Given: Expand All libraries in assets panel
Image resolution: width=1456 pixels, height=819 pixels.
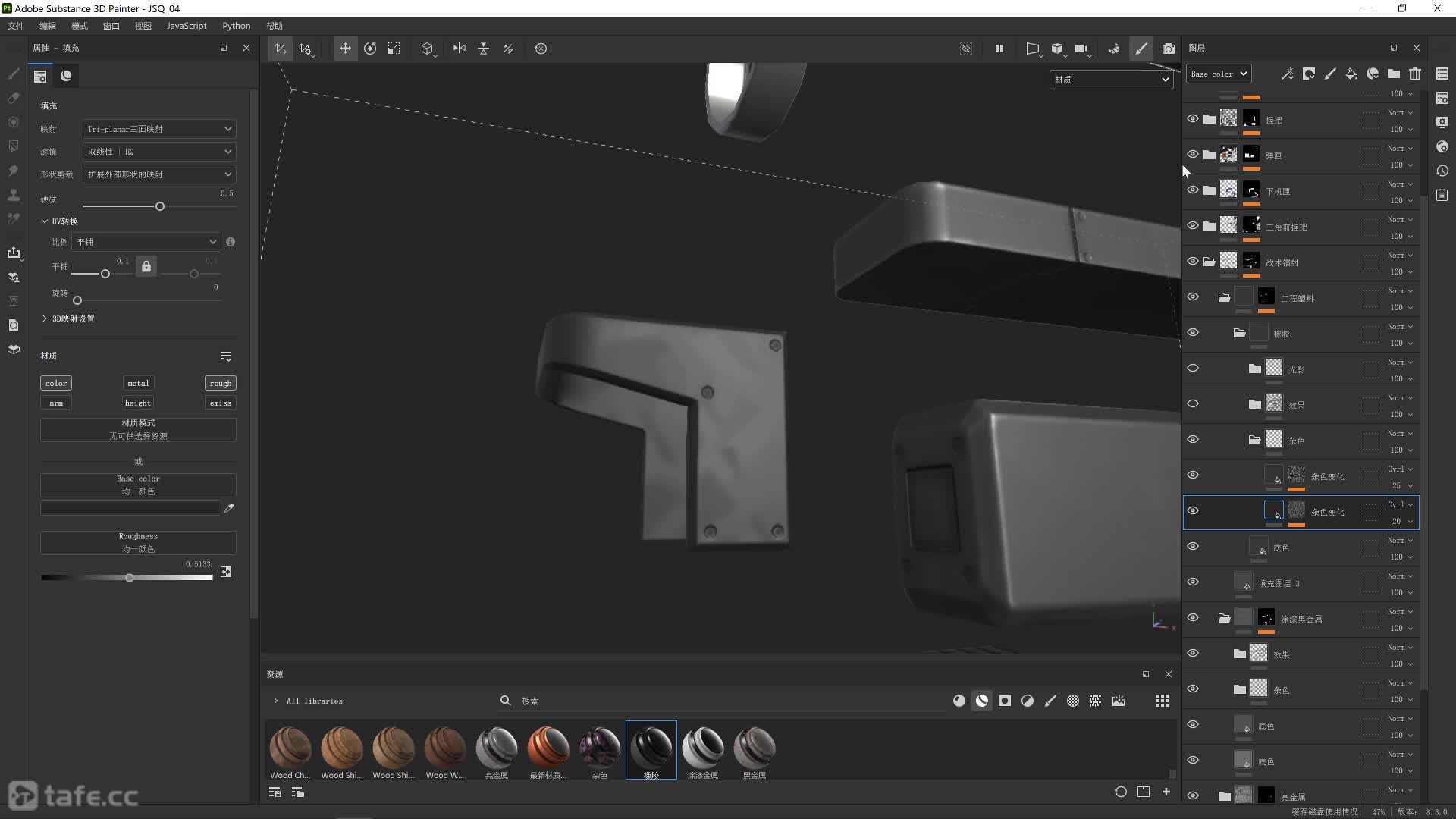Looking at the screenshot, I should 276,701.
